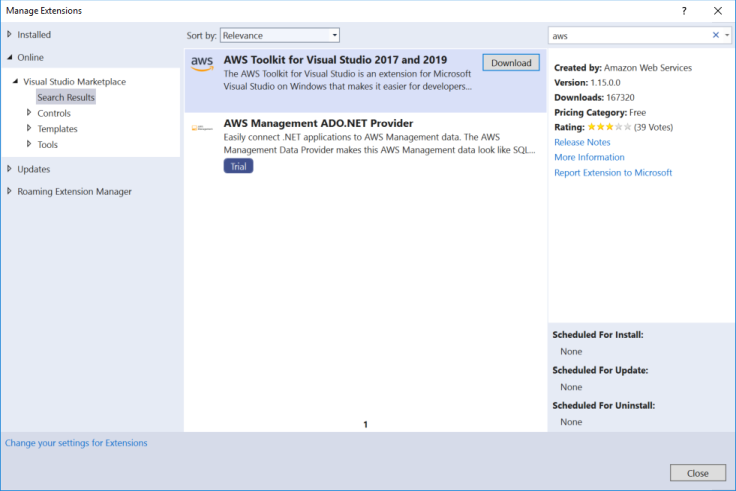Select the Roaming Extension Manager label
The width and height of the screenshot is (736, 491).
pos(74,192)
